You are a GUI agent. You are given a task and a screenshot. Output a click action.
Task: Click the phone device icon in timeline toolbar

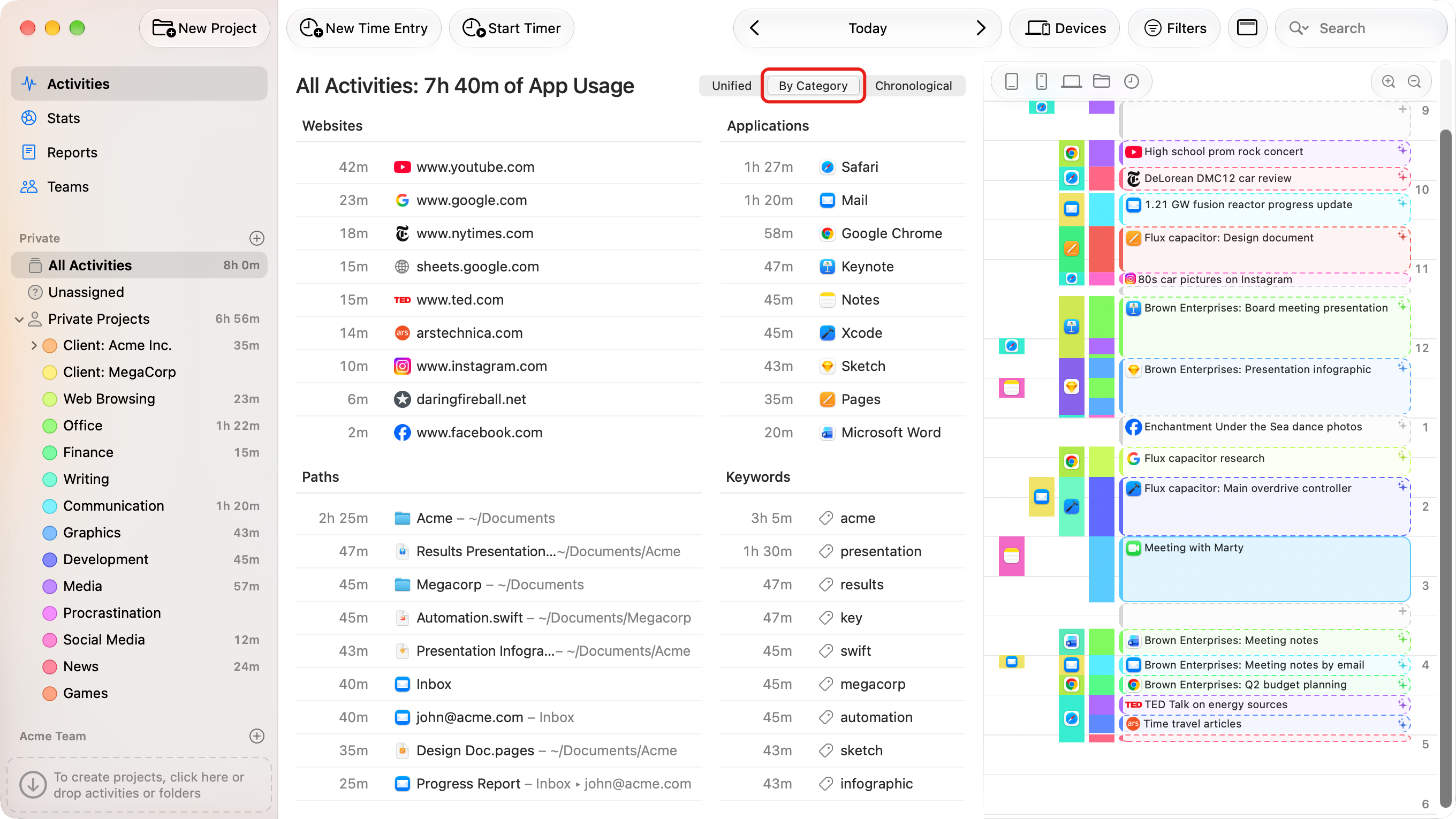tap(1041, 81)
